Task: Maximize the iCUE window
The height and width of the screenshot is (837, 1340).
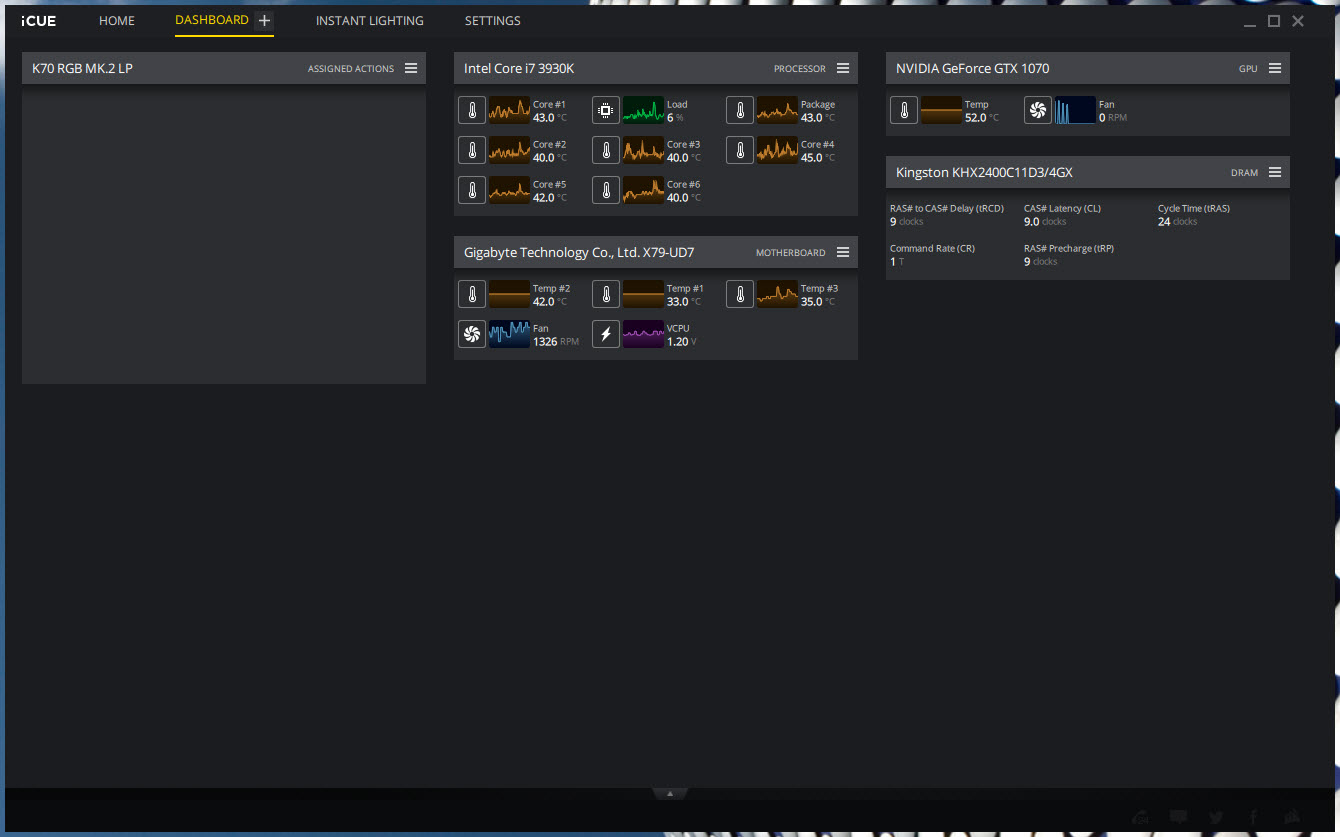Action: 1274,21
